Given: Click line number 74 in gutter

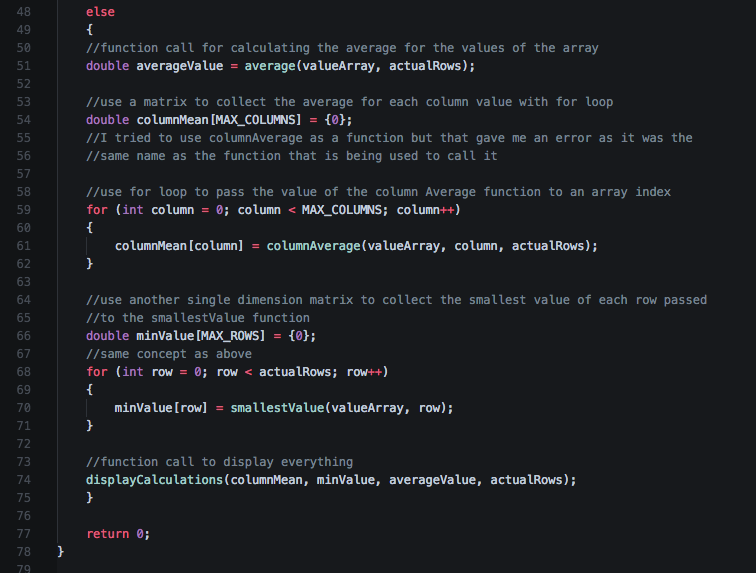Looking at the screenshot, I should click(24, 480).
